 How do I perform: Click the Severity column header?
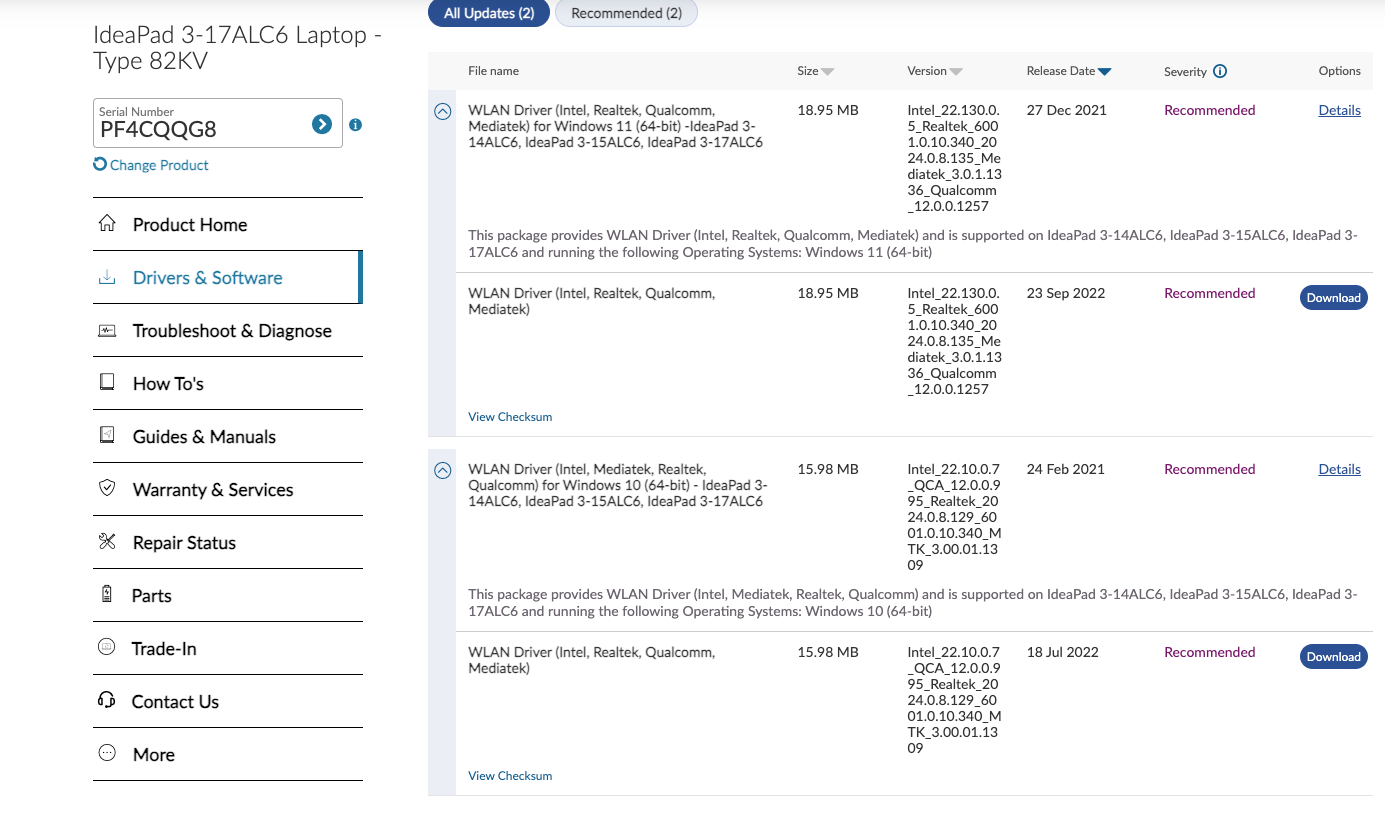click(1185, 72)
